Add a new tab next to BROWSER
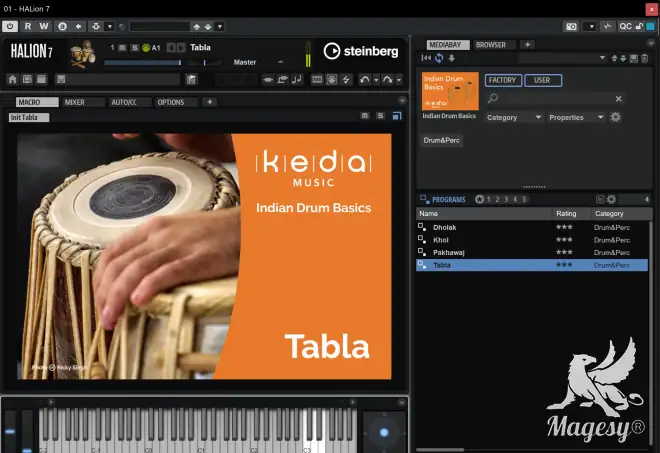The width and height of the screenshot is (660, 453). [527, 44]
